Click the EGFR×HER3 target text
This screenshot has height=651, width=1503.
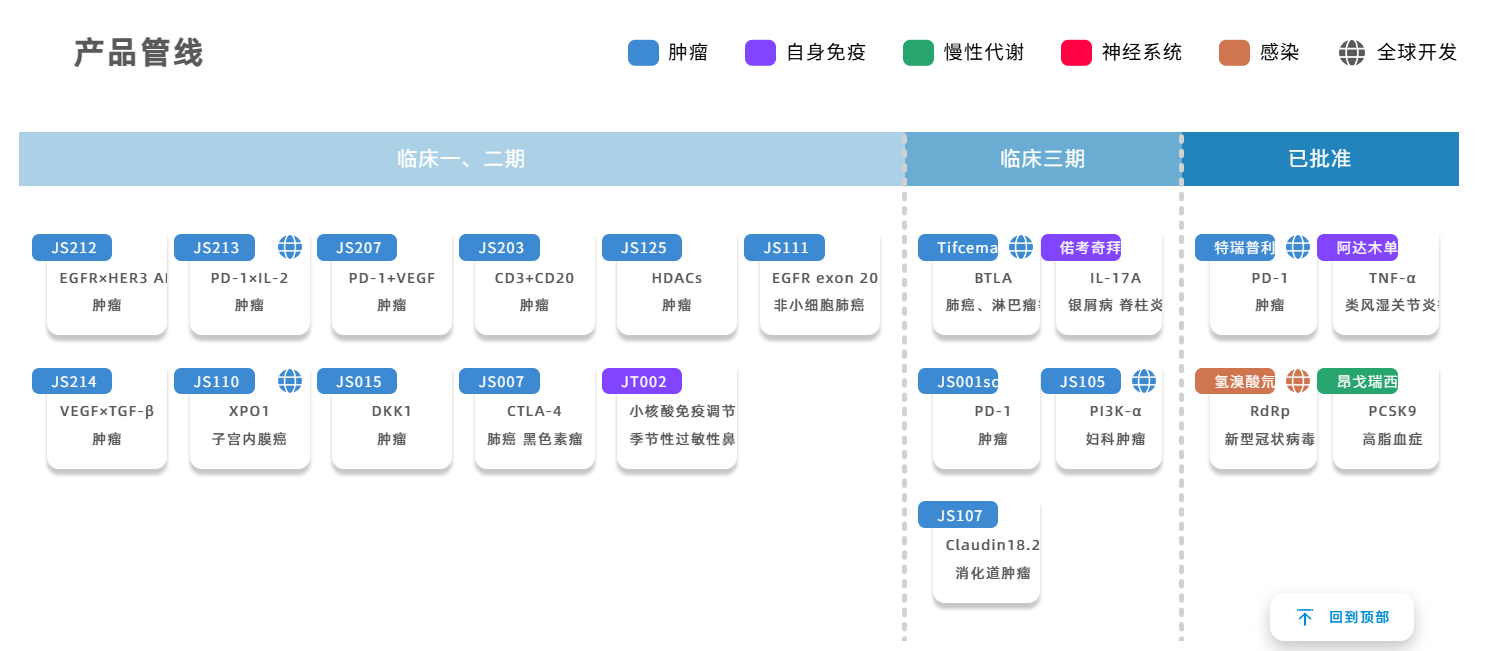pos(113,278)
